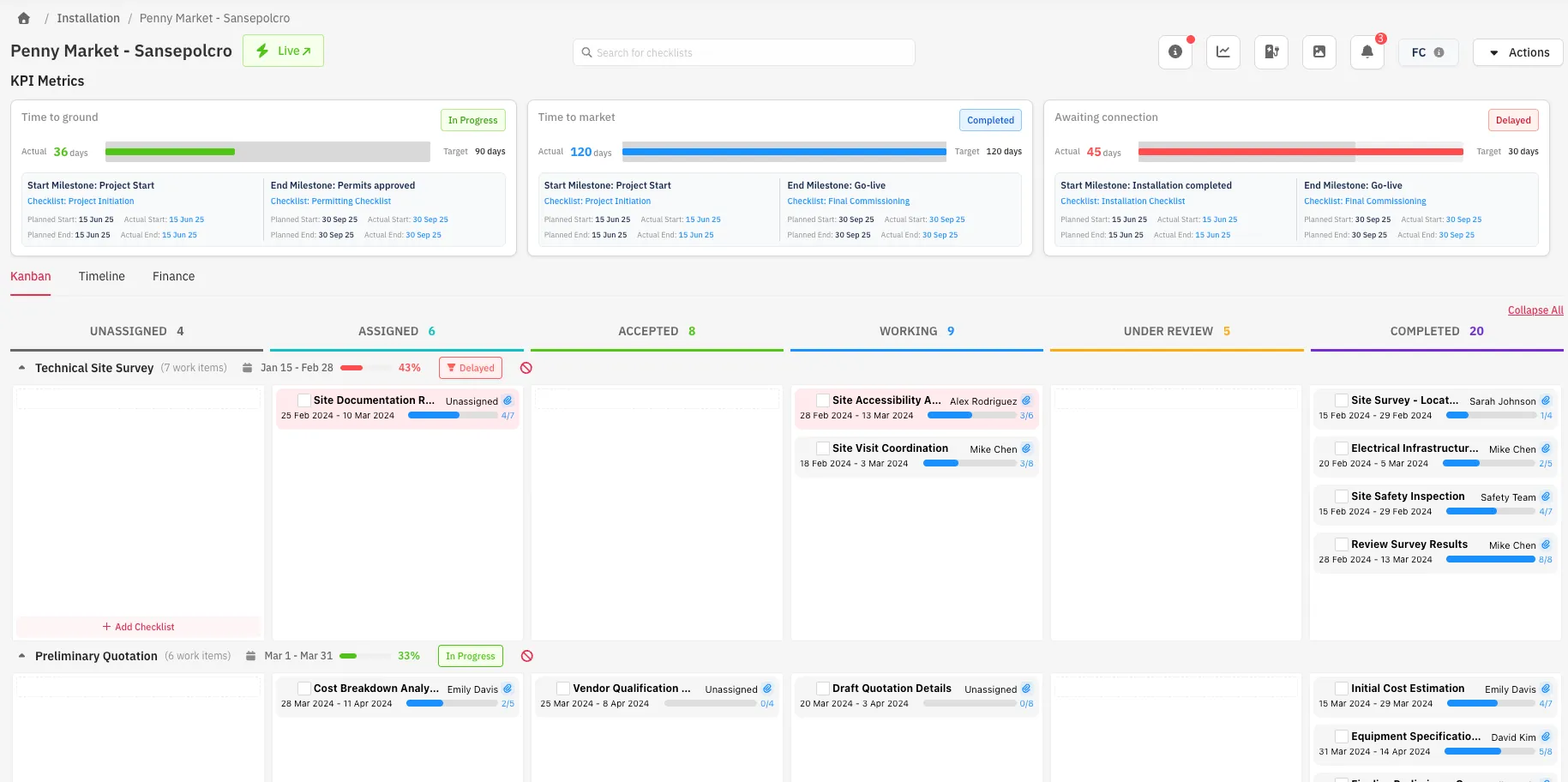The image size is (1568, 782).
Task: Click the Delayed filter badge on Technical Site Survey
Action: (x=471, y=368)
